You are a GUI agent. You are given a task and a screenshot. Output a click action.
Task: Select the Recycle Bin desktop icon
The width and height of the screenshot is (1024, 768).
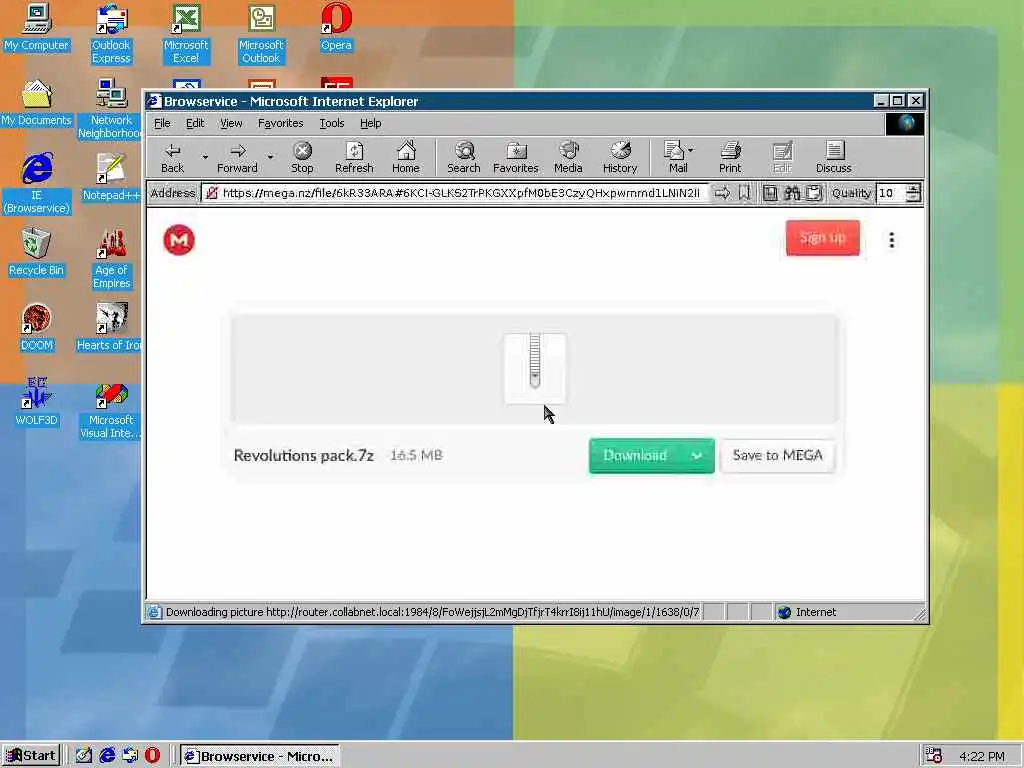36,253
